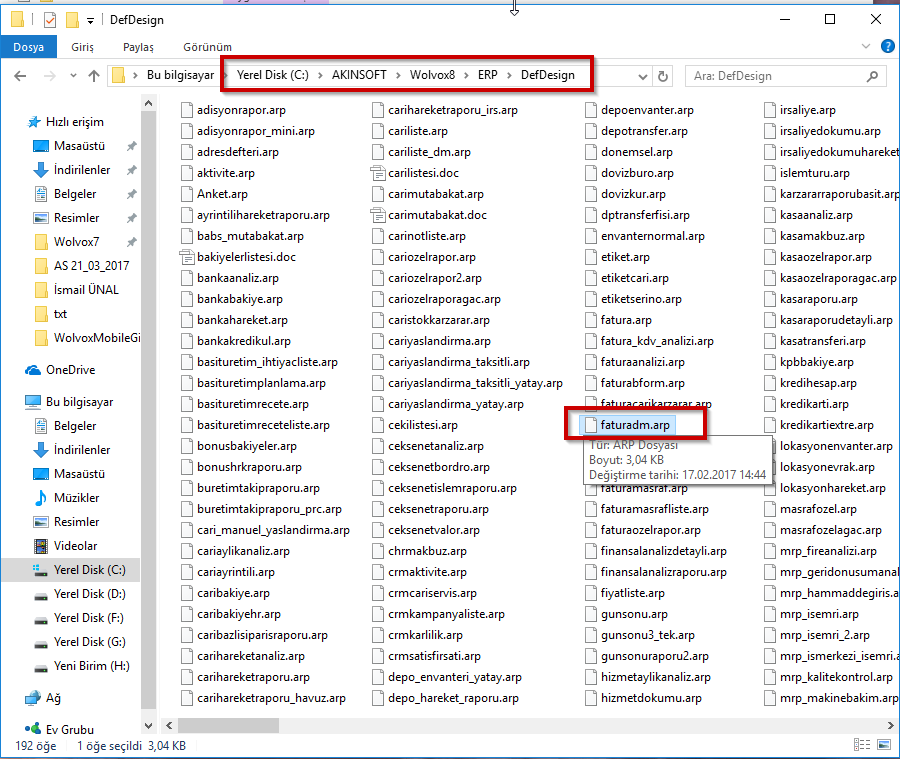This screenshot has height=759, width=900.
Task: Switch to details view layout
Action: [862, 745]
